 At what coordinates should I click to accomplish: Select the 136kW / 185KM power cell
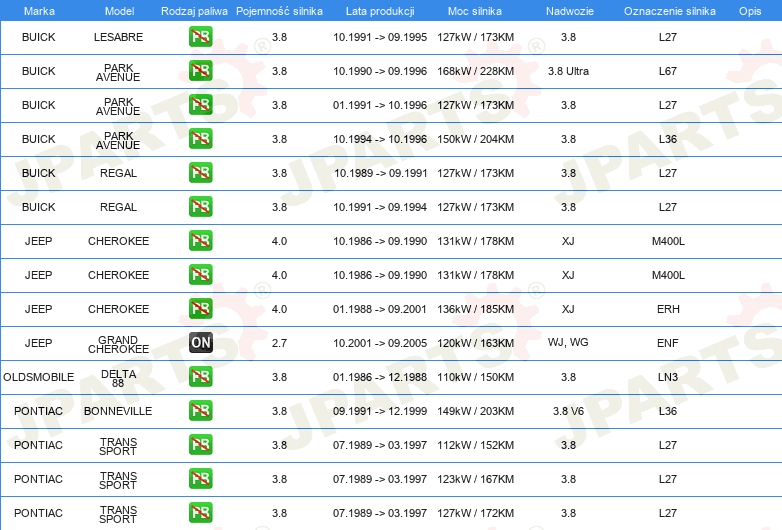[475, 309]
